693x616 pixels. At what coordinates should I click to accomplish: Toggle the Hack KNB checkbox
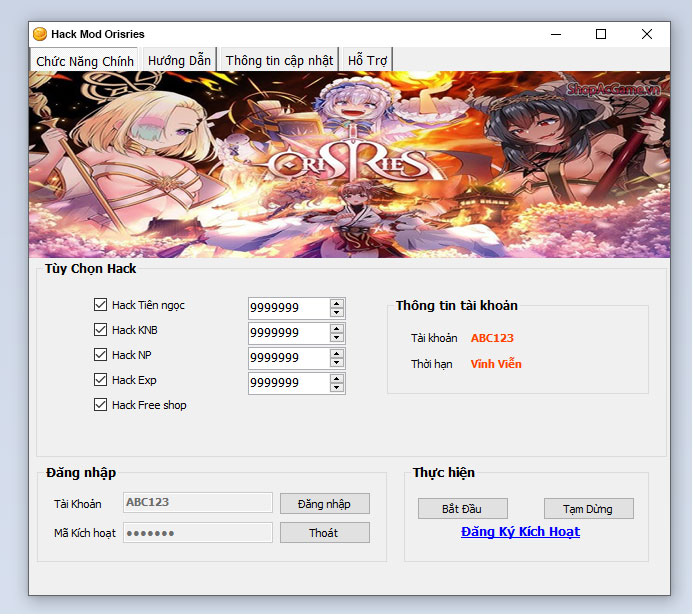(100, 330)
